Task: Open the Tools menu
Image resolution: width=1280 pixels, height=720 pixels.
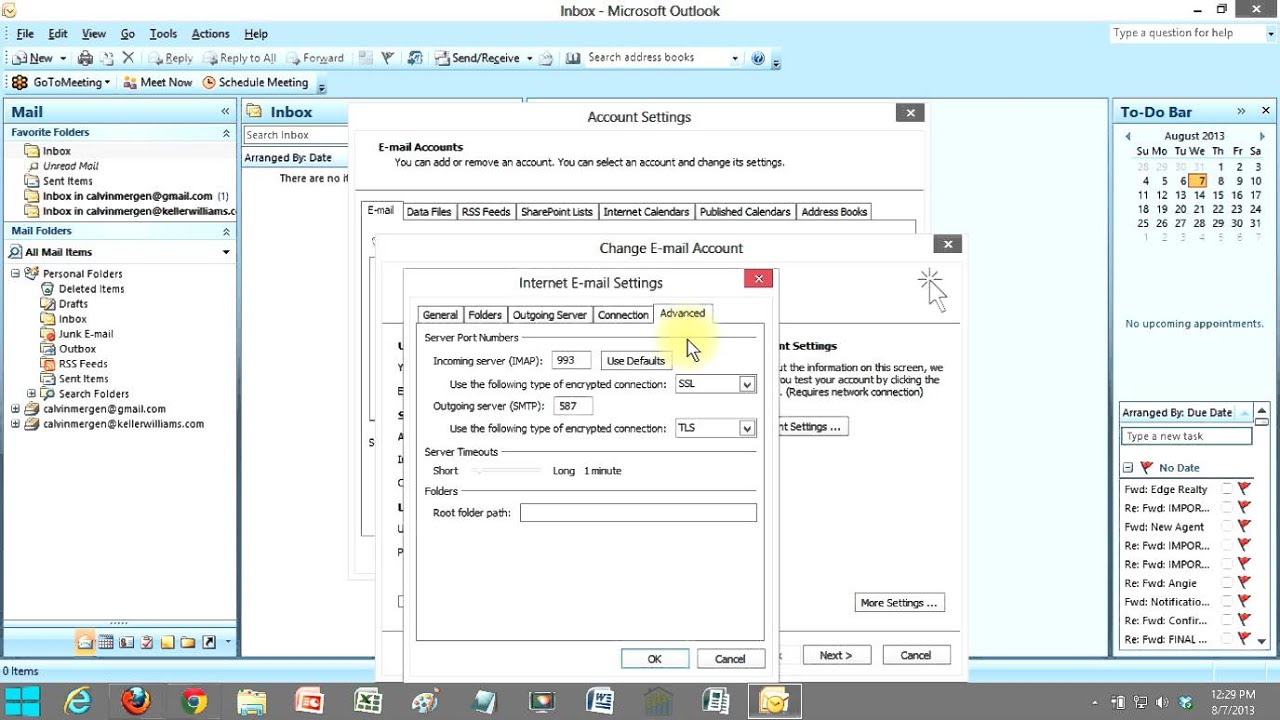Action: point(163,34)
